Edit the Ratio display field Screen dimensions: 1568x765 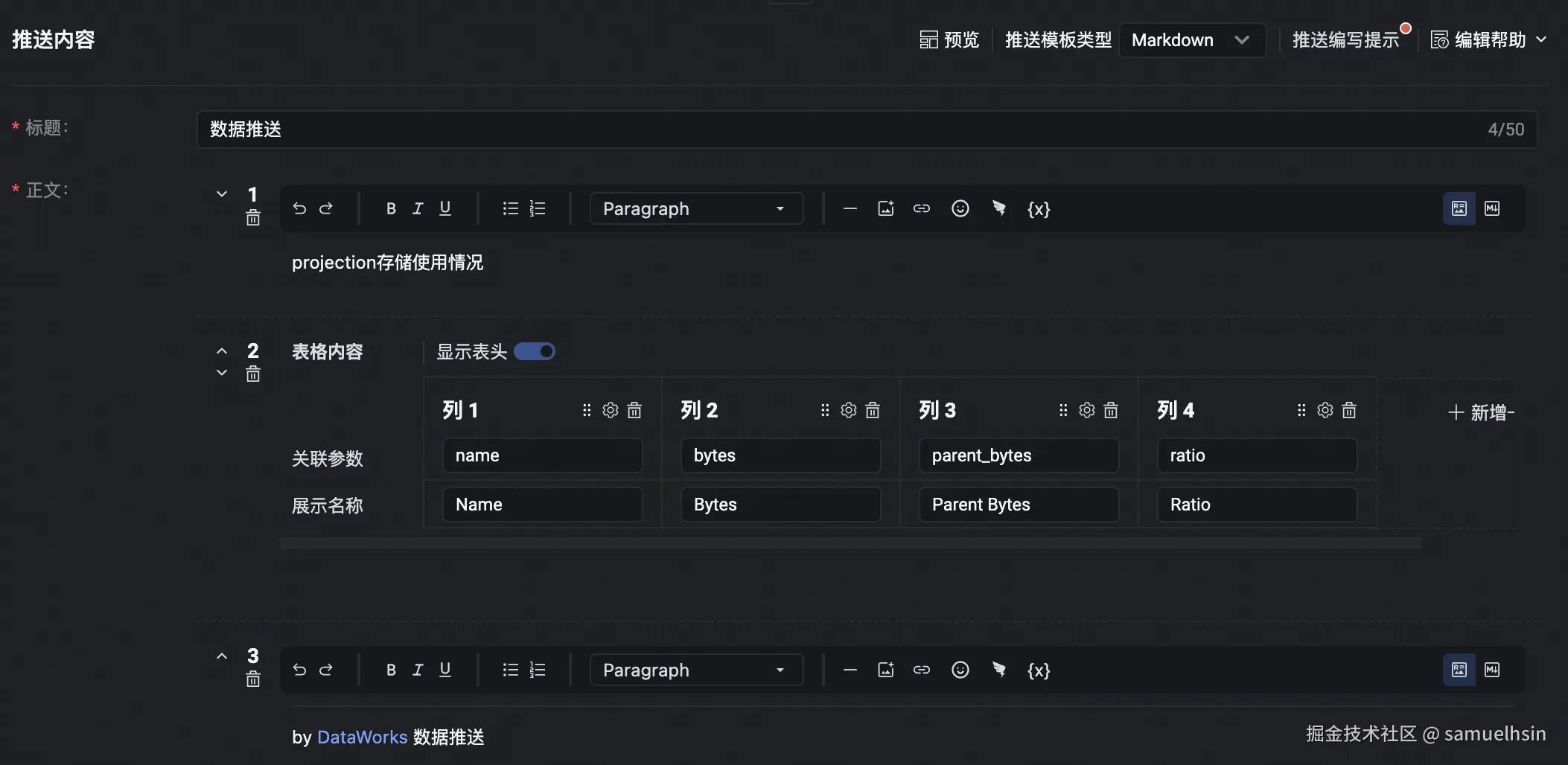(1258, 505)
